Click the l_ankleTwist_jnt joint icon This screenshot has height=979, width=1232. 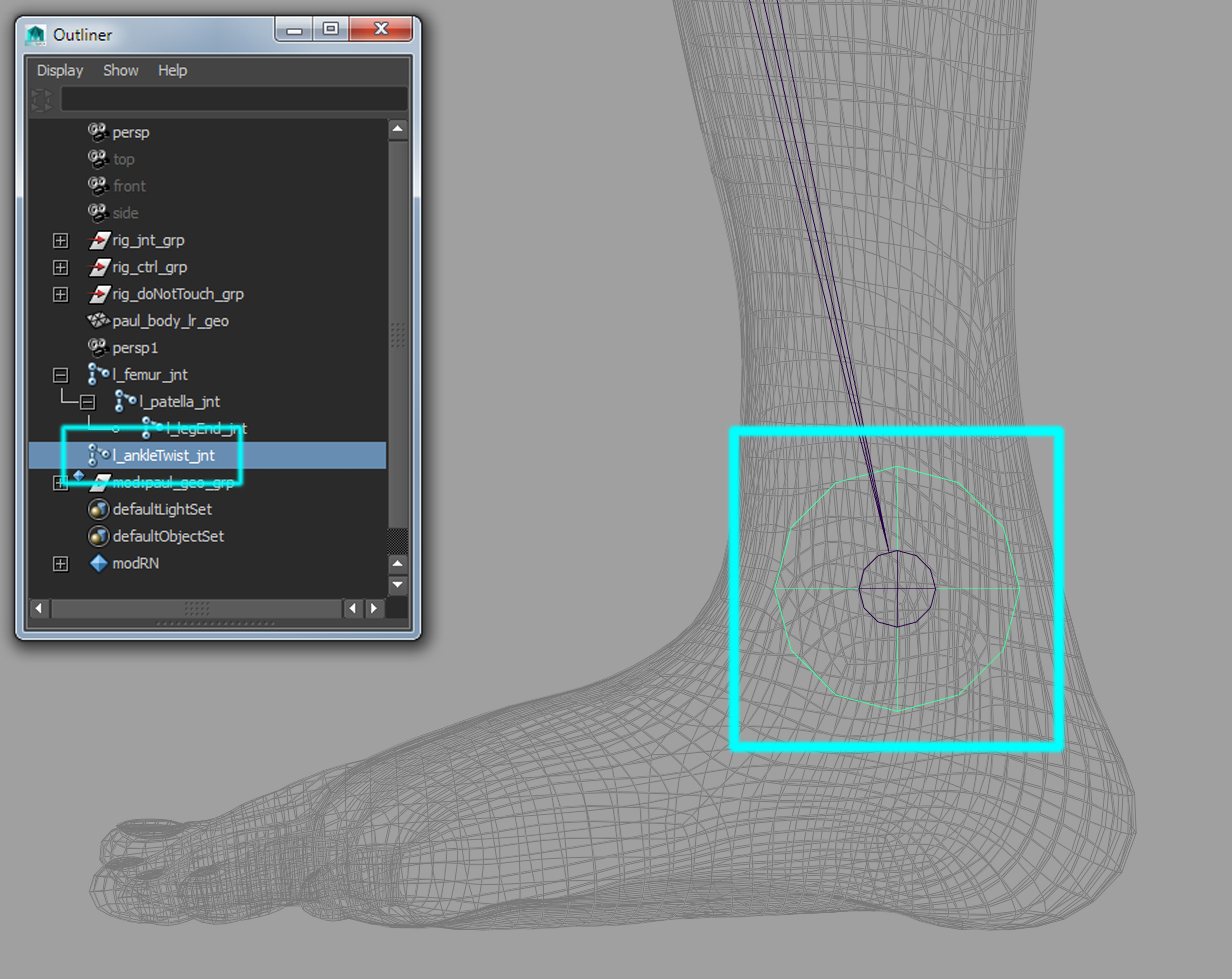(98, 456)
